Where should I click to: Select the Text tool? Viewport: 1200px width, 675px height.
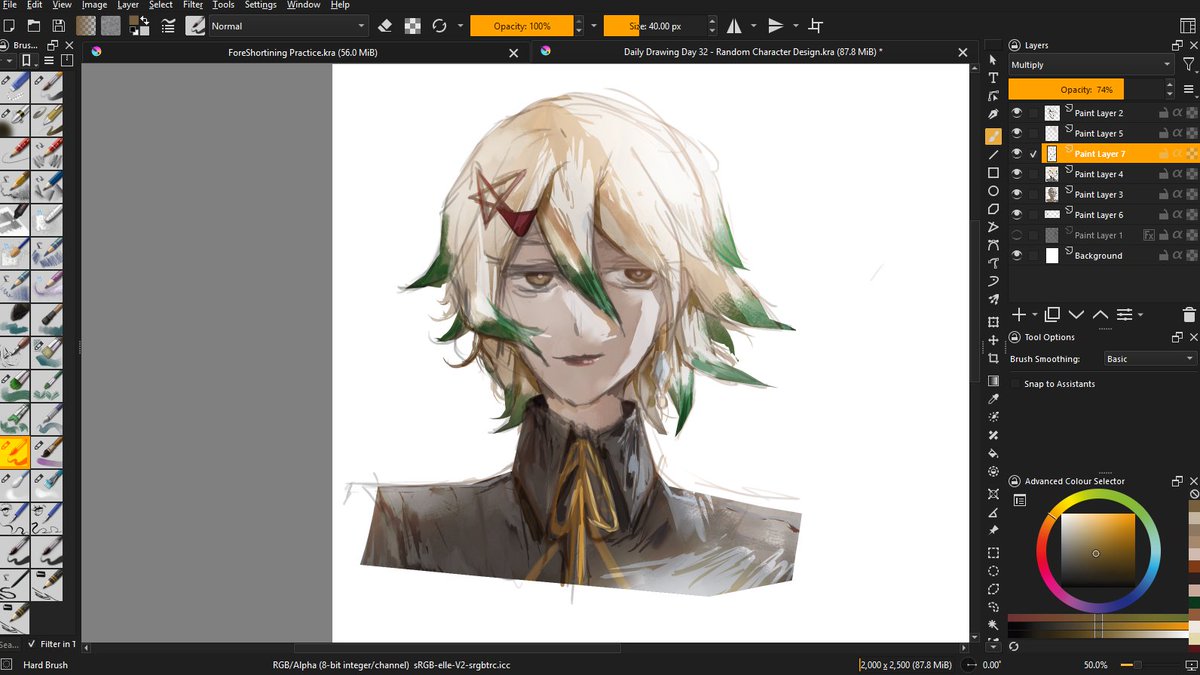pyautogui.click(x=993, y=78)
